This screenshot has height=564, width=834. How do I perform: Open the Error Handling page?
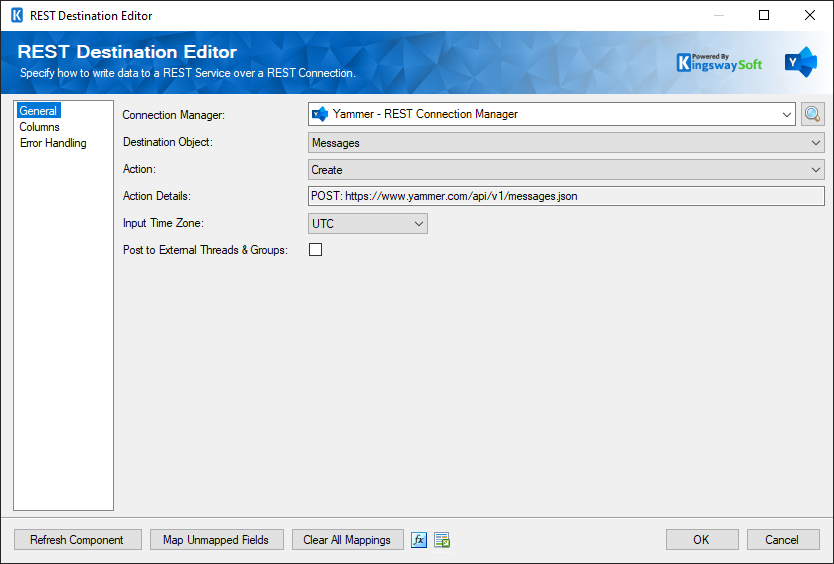[53, 143]
